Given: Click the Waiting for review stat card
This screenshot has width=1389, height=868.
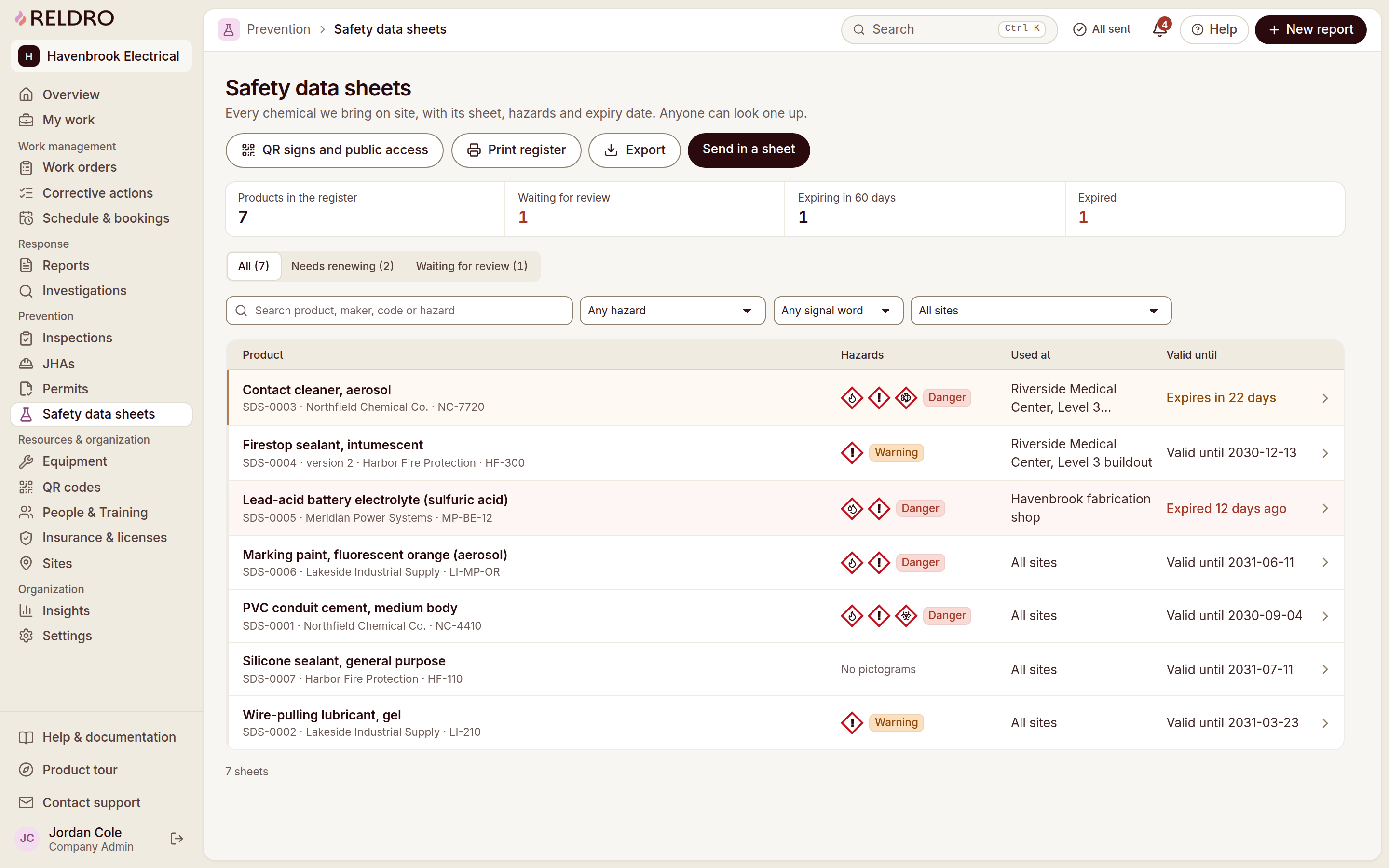Looking at the screenshot, I should 644,210.
